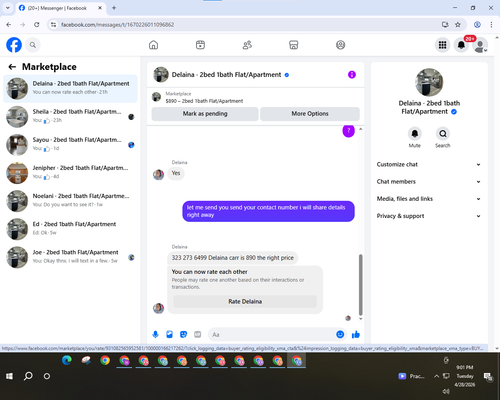
Task: Click the browser reload button
Action: (x=37, y=25)
